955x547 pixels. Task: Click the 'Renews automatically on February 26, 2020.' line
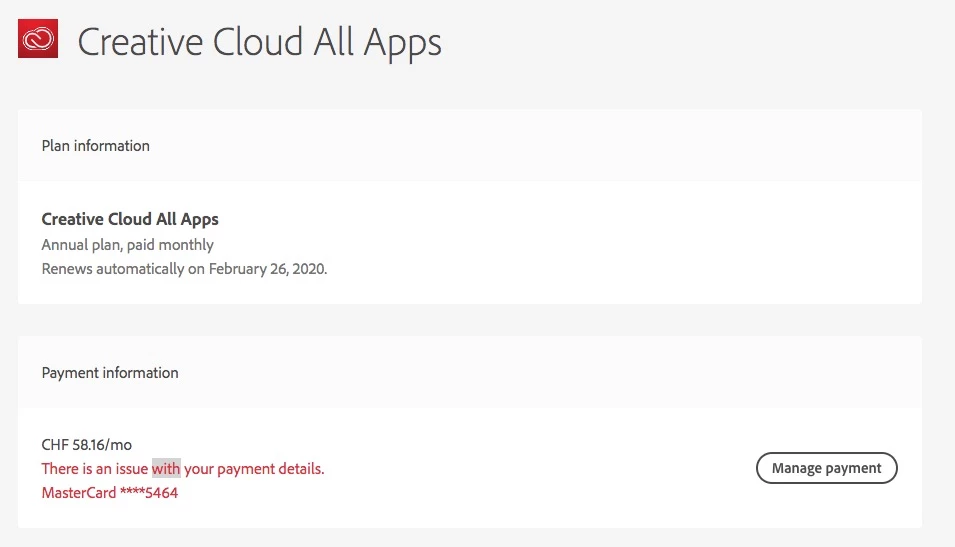pyautogui.click(x=184, y=269)
